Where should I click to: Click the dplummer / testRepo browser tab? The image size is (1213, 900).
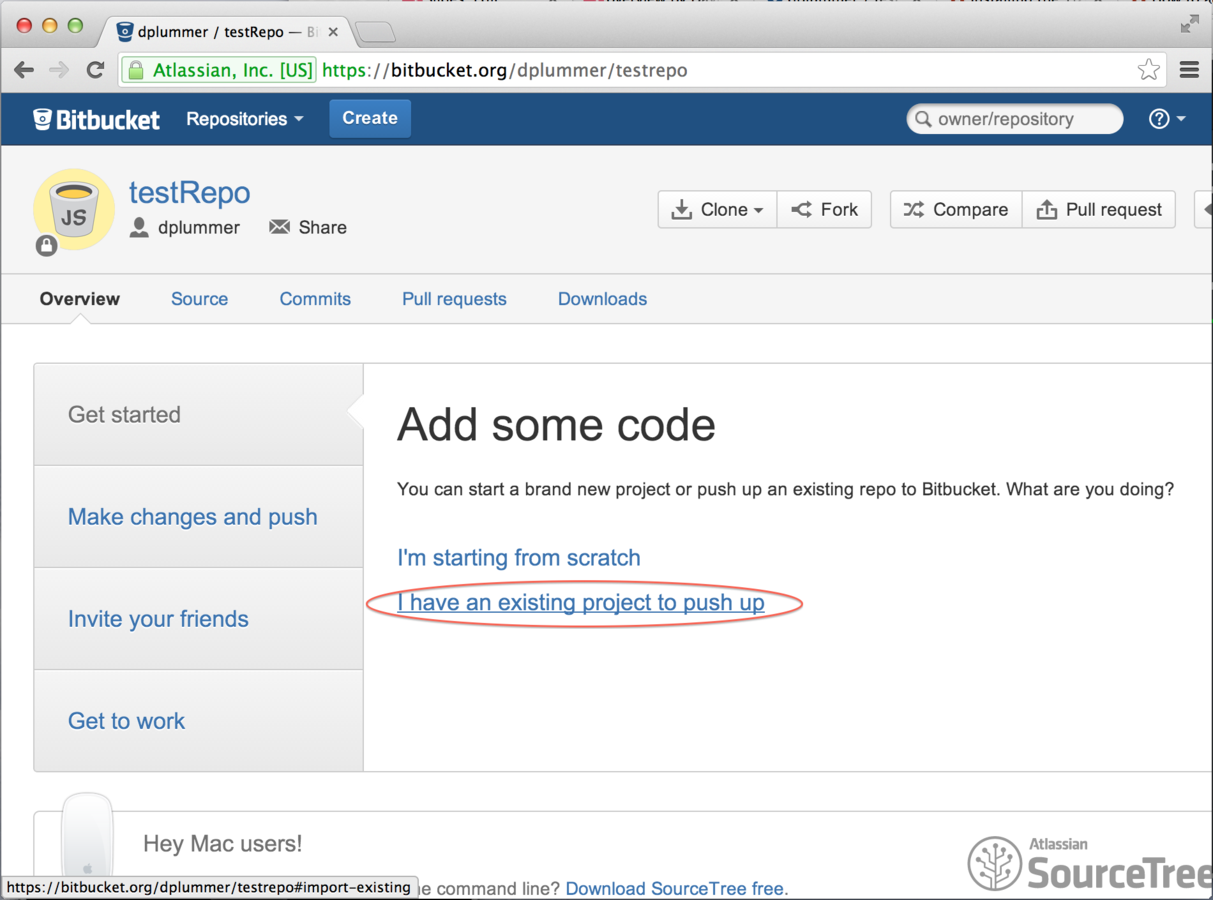[x=227, y=32]
